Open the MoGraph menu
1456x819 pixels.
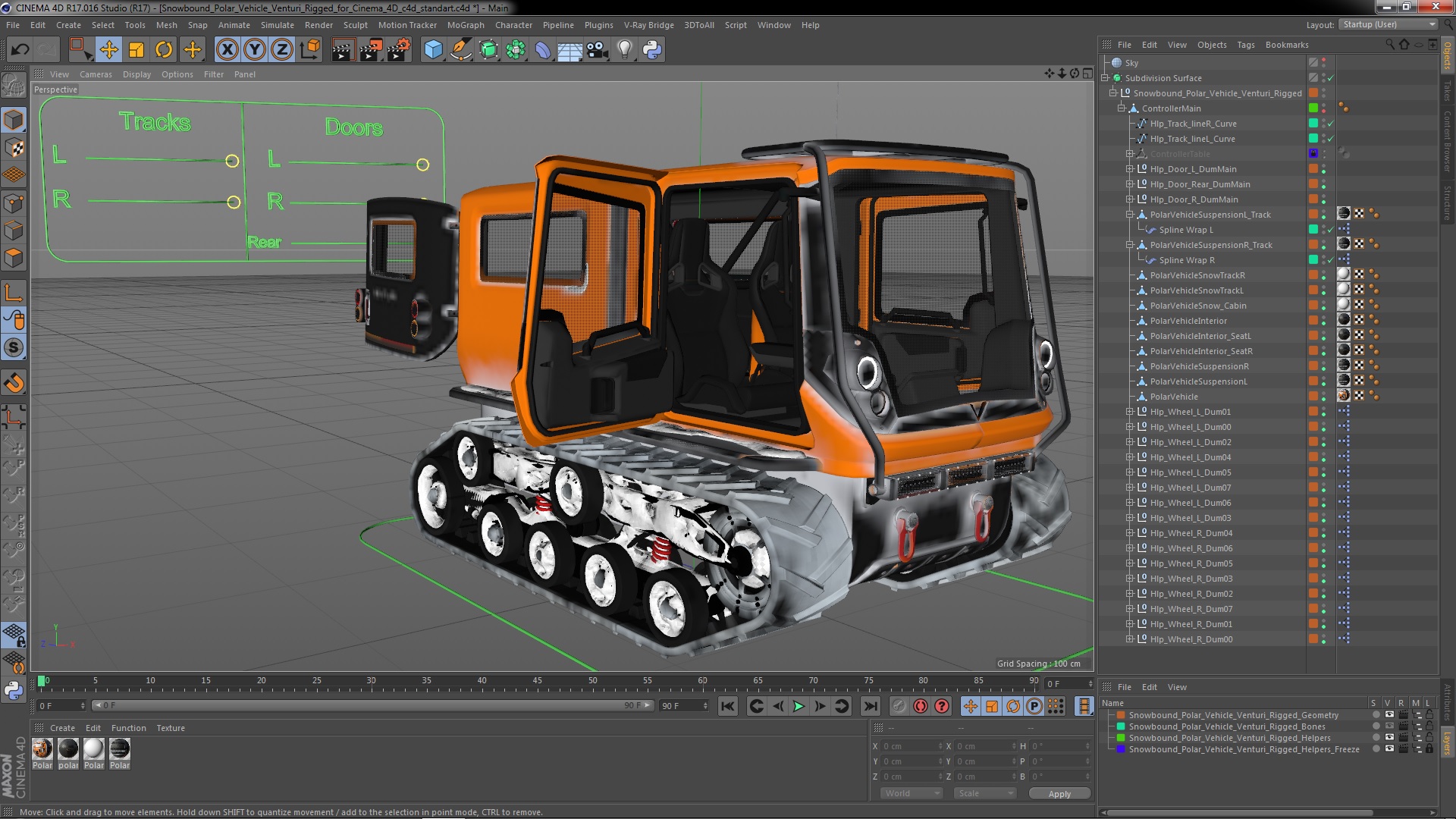tap(466, 25)
